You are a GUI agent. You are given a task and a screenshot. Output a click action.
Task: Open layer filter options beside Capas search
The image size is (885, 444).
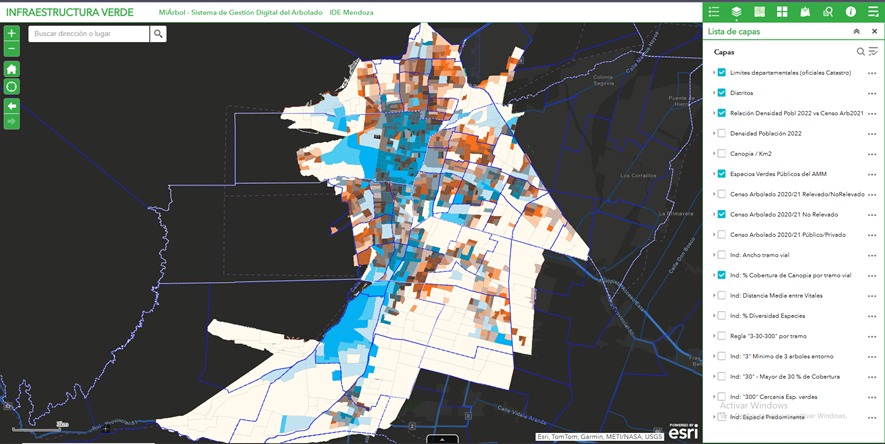[x=873, y=52]
